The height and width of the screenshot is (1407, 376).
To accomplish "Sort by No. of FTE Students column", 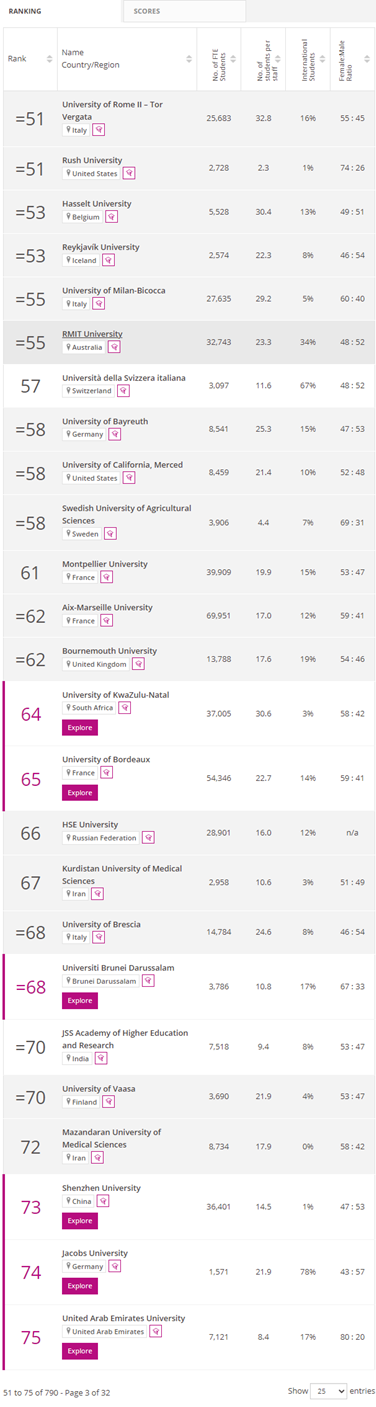I will (219, 58).
